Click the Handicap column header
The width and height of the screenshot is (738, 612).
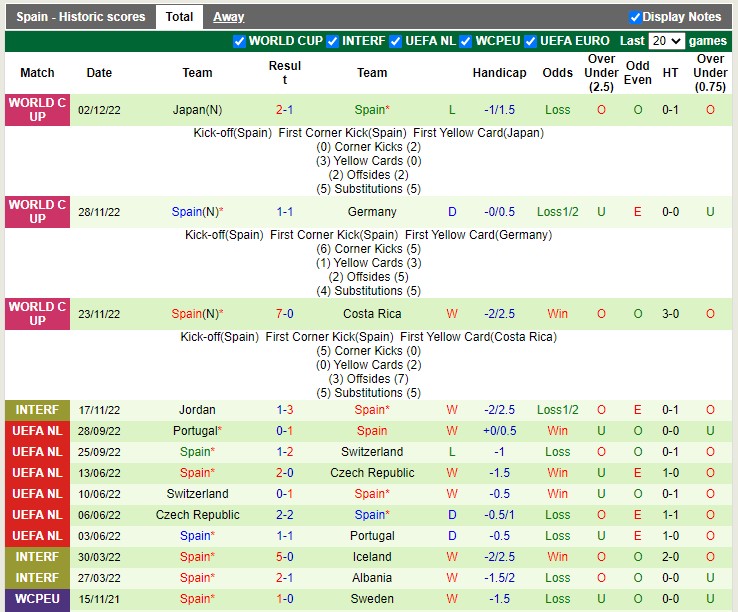(499, 73)
